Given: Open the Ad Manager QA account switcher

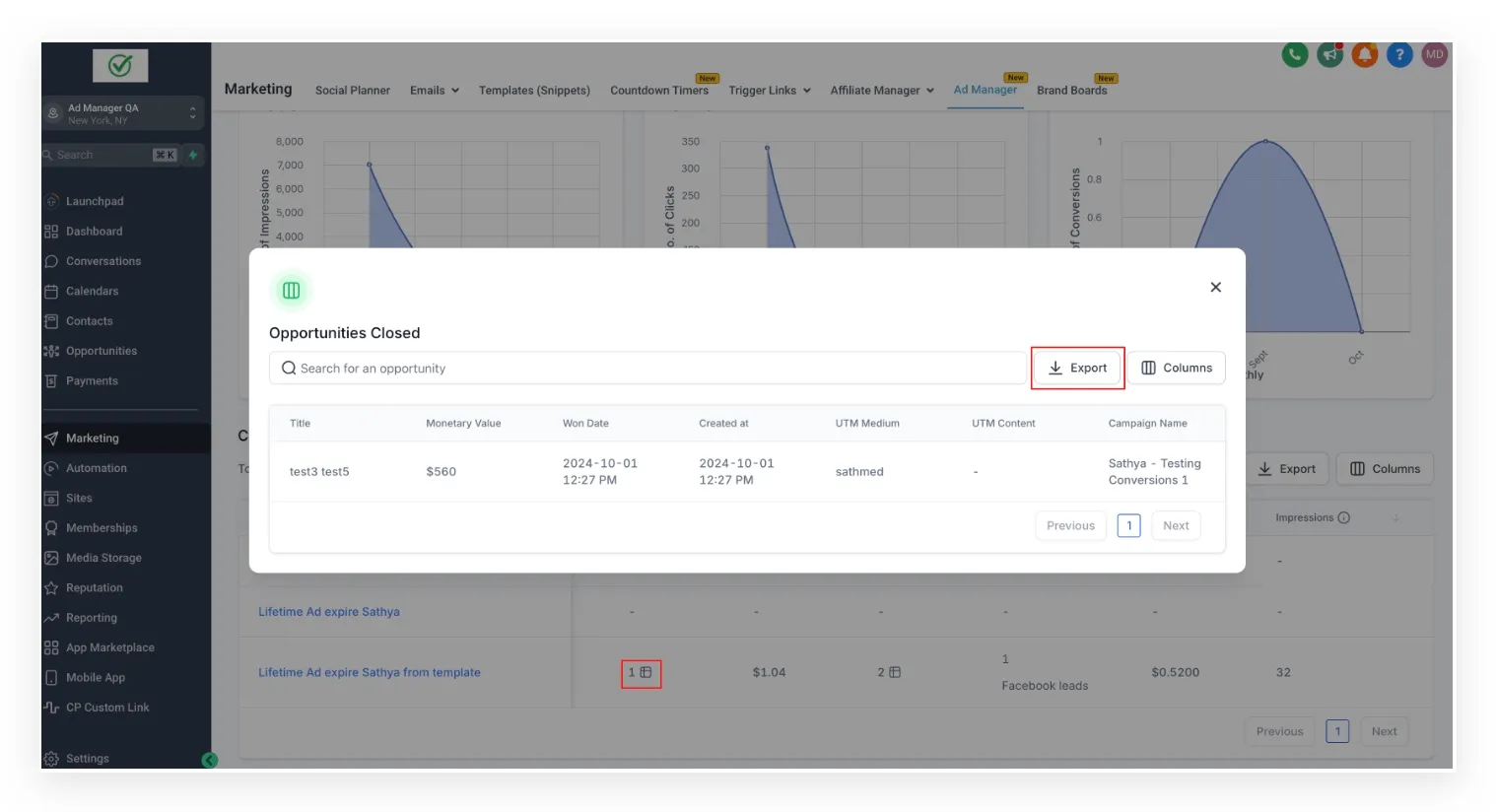Looking at the screenshot, I should tap(123, 114).
